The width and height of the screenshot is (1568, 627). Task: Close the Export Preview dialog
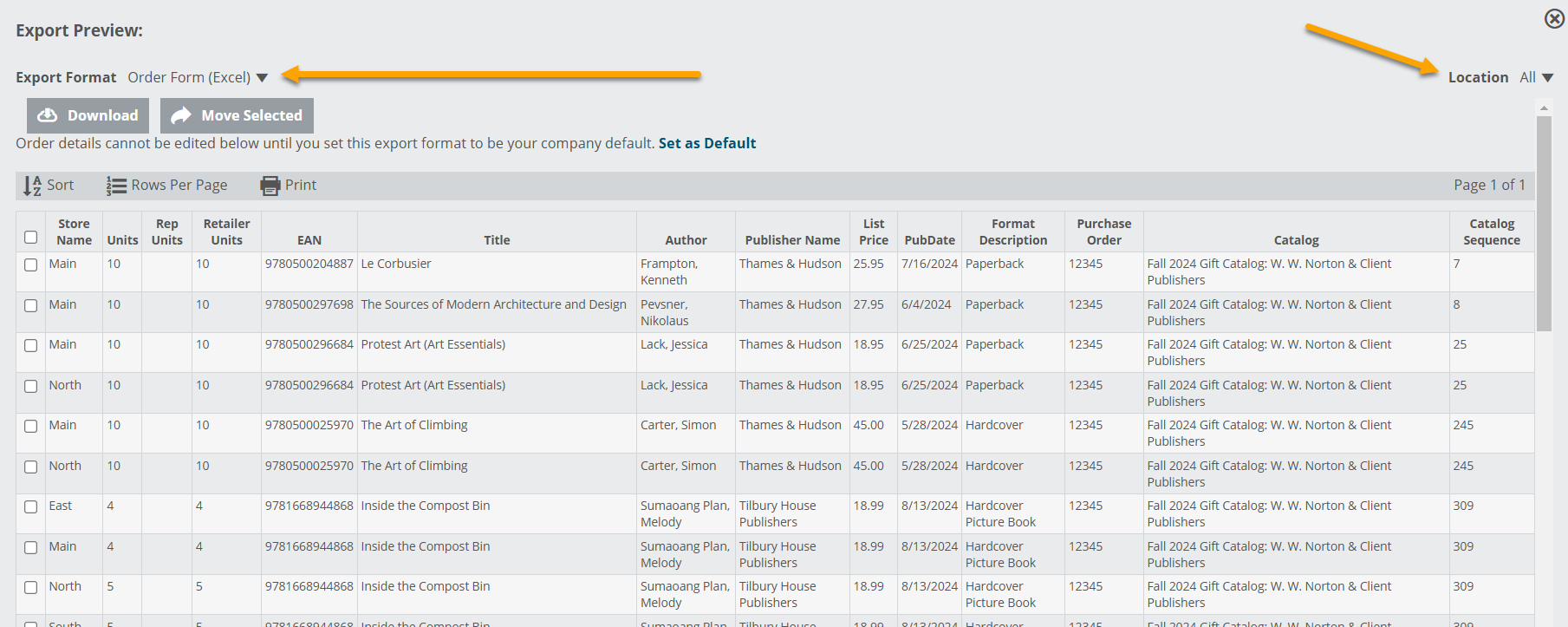pyautogui.click(x=1554, y=18)
